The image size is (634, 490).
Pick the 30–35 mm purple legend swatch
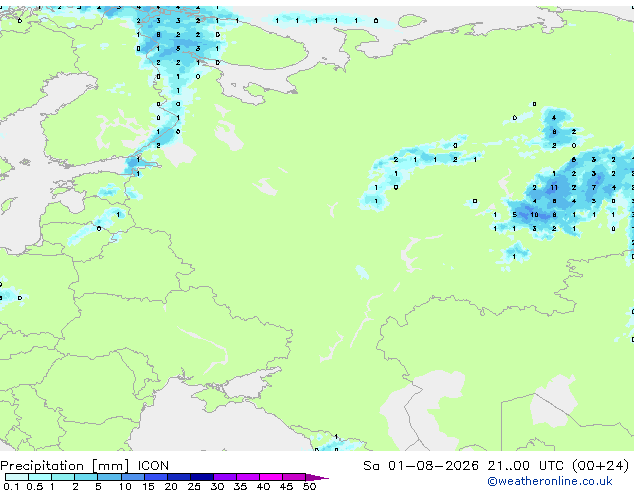click(224, 477)
